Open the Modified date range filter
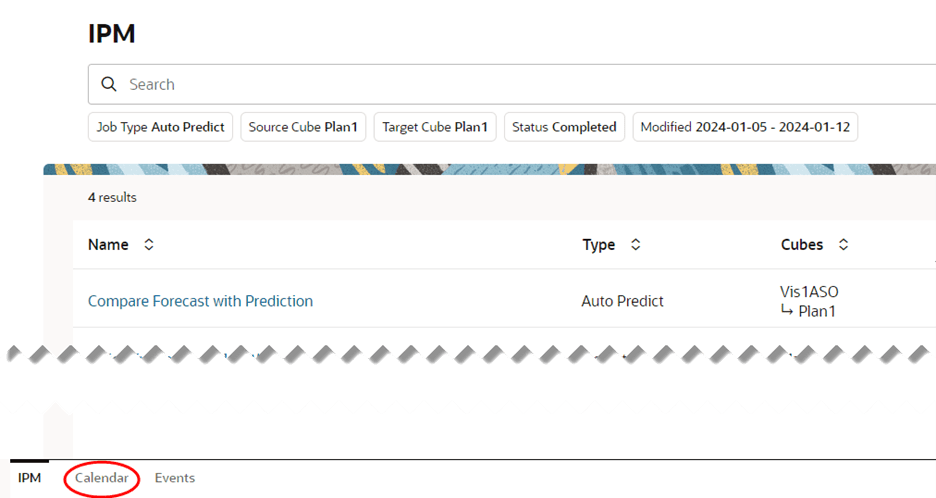This screenshot has width=936, height=498. pos(745,127)
